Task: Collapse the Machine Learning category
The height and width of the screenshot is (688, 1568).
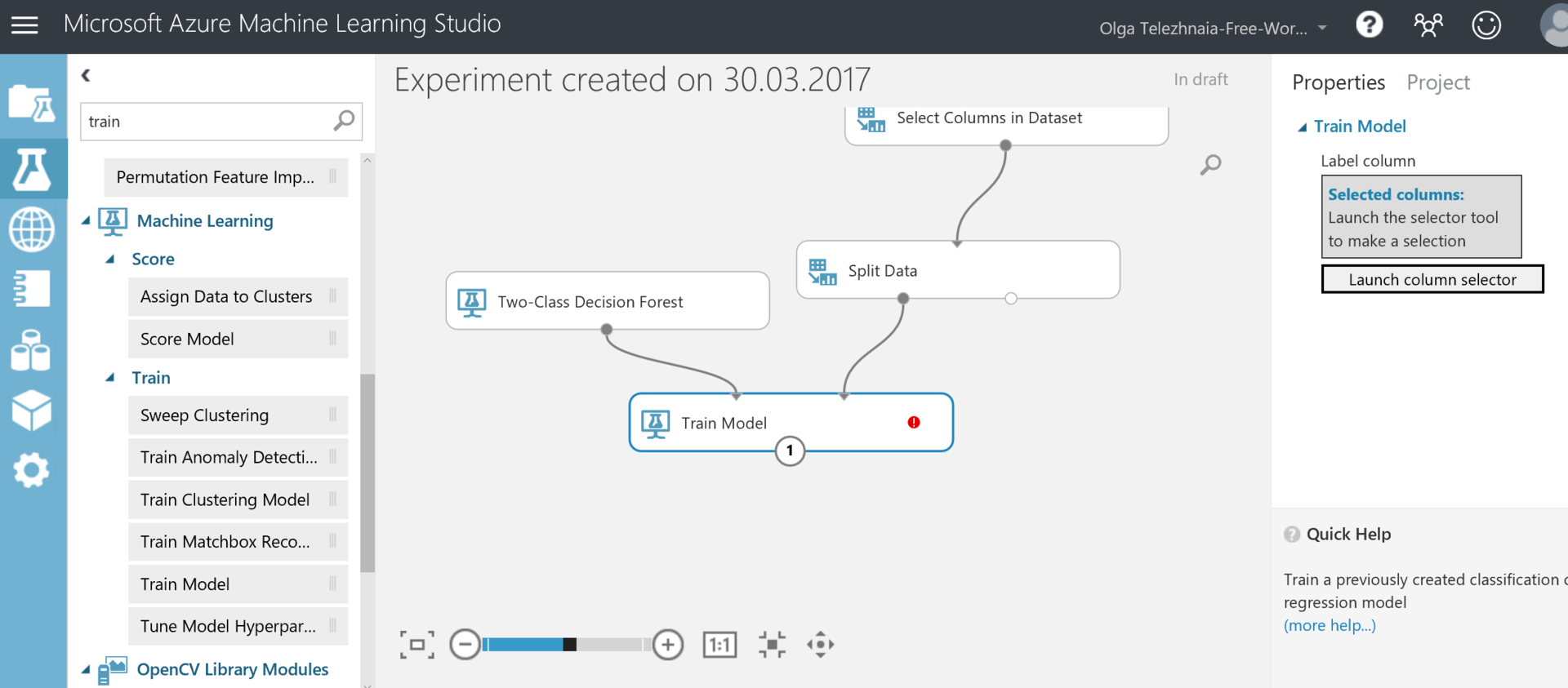Action: (86, 221)
